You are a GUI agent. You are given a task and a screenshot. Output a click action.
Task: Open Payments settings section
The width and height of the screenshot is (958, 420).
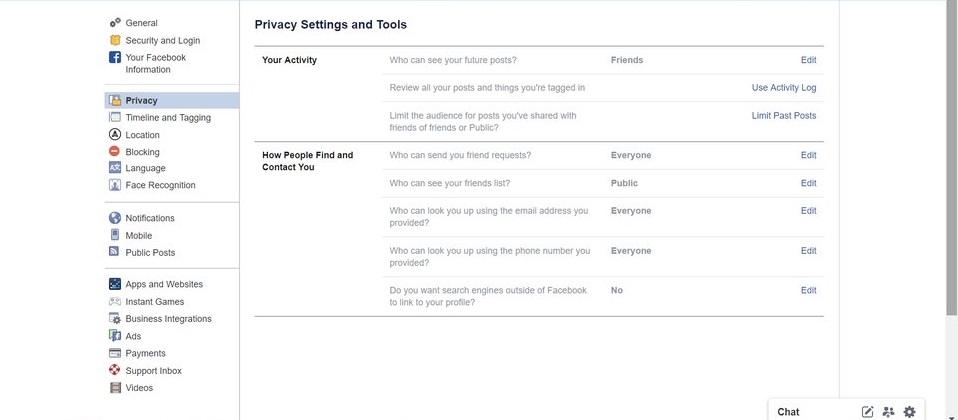pyautogui.click(x=145, y=353)
